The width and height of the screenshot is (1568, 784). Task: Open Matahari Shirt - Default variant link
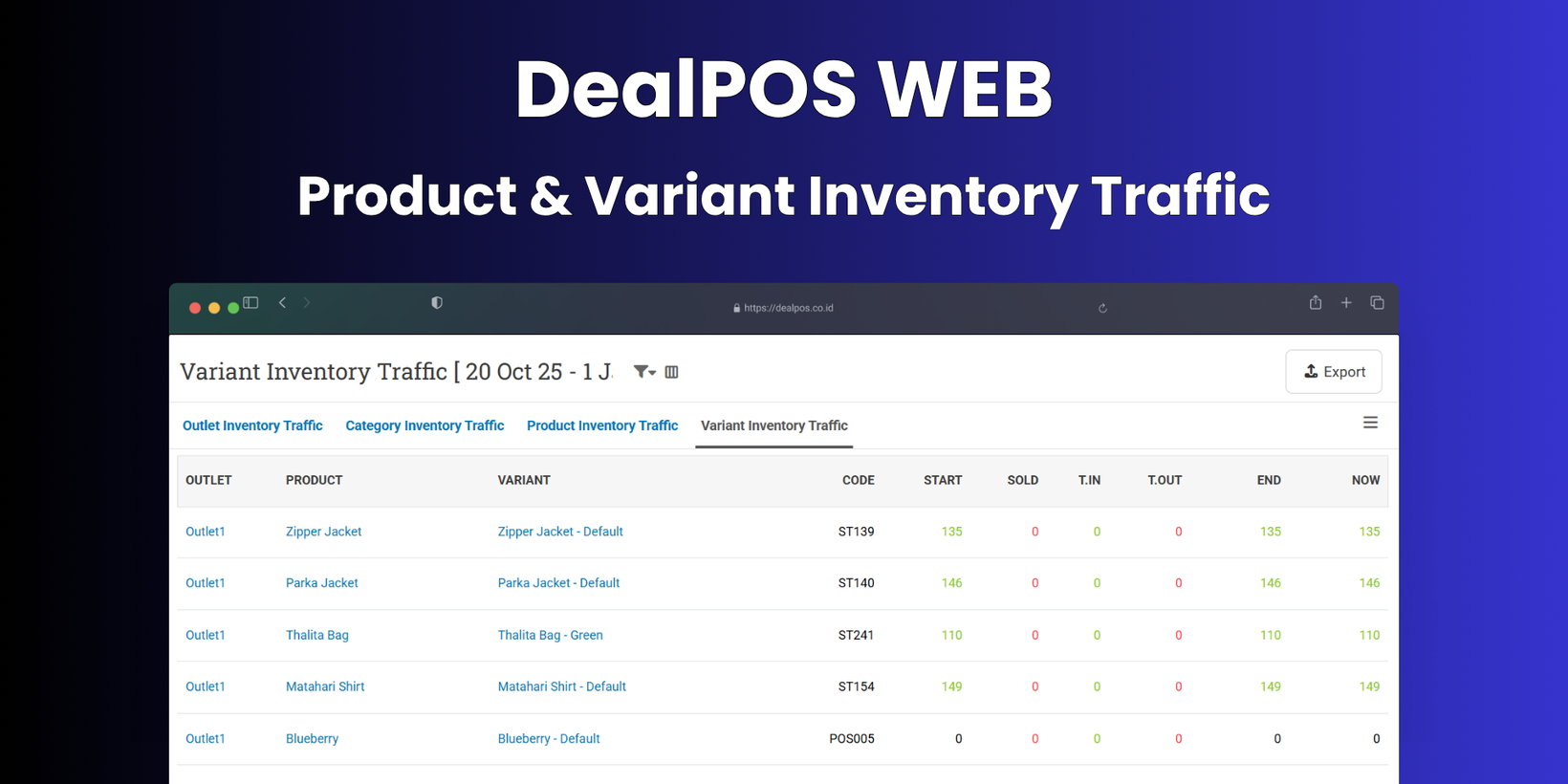[561, 686]
